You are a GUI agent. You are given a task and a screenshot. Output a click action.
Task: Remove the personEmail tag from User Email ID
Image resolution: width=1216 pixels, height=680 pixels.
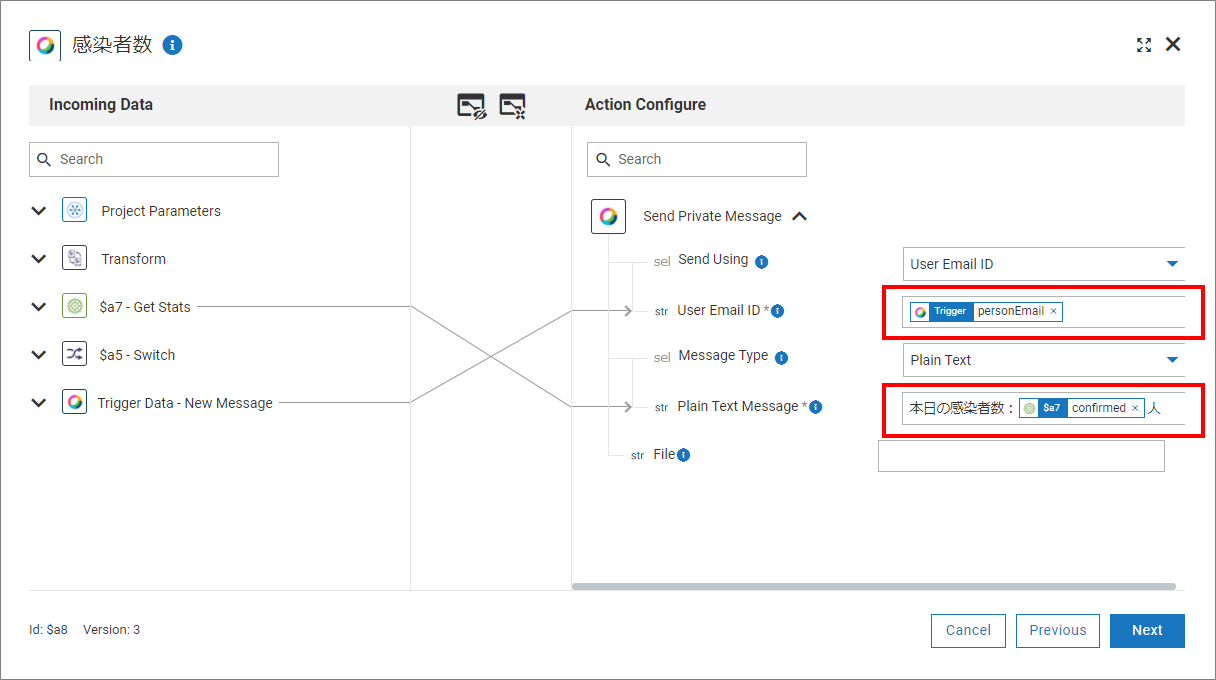[1053, 312]
